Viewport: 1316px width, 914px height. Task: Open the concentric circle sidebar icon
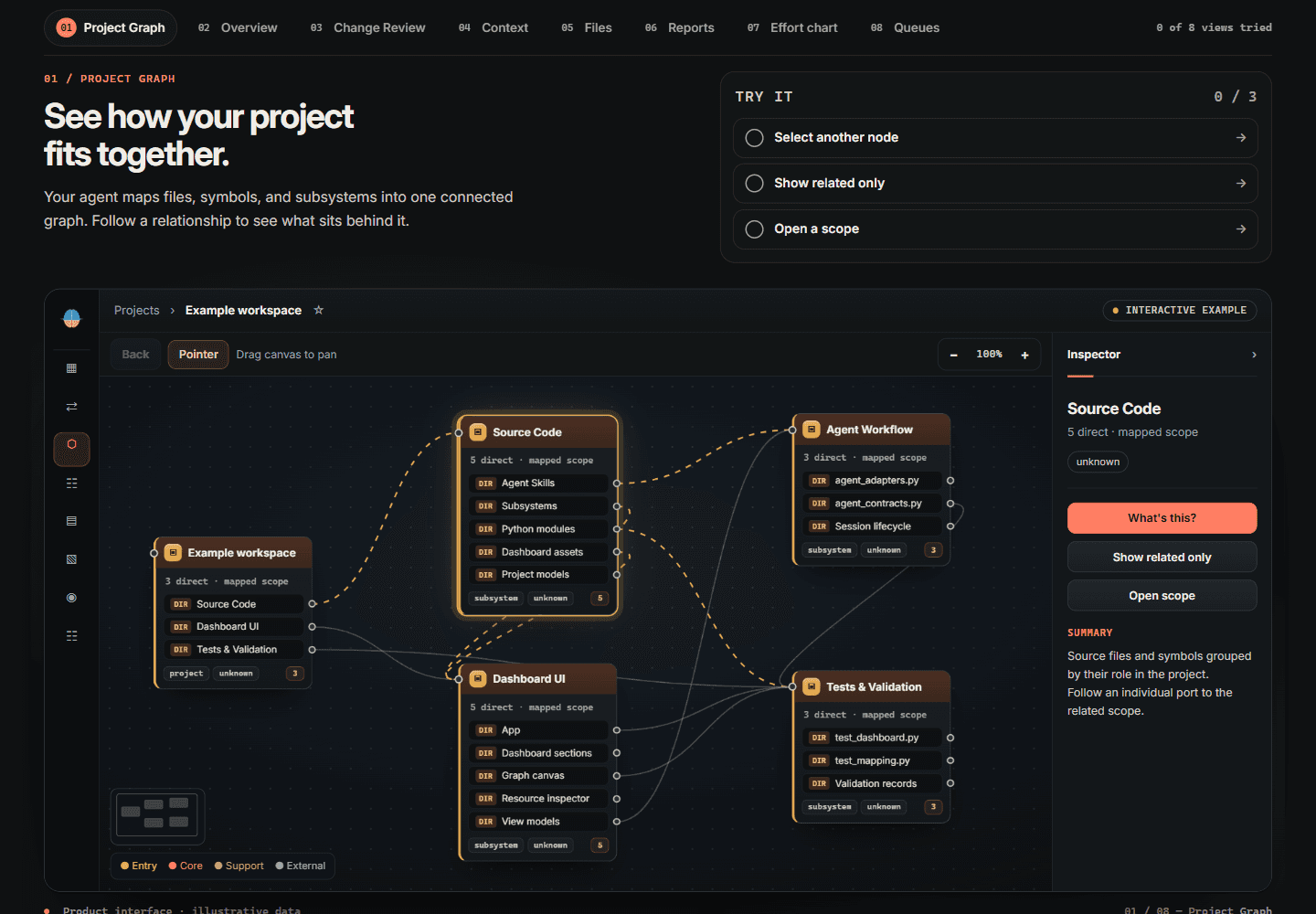(x=71, y=598)
